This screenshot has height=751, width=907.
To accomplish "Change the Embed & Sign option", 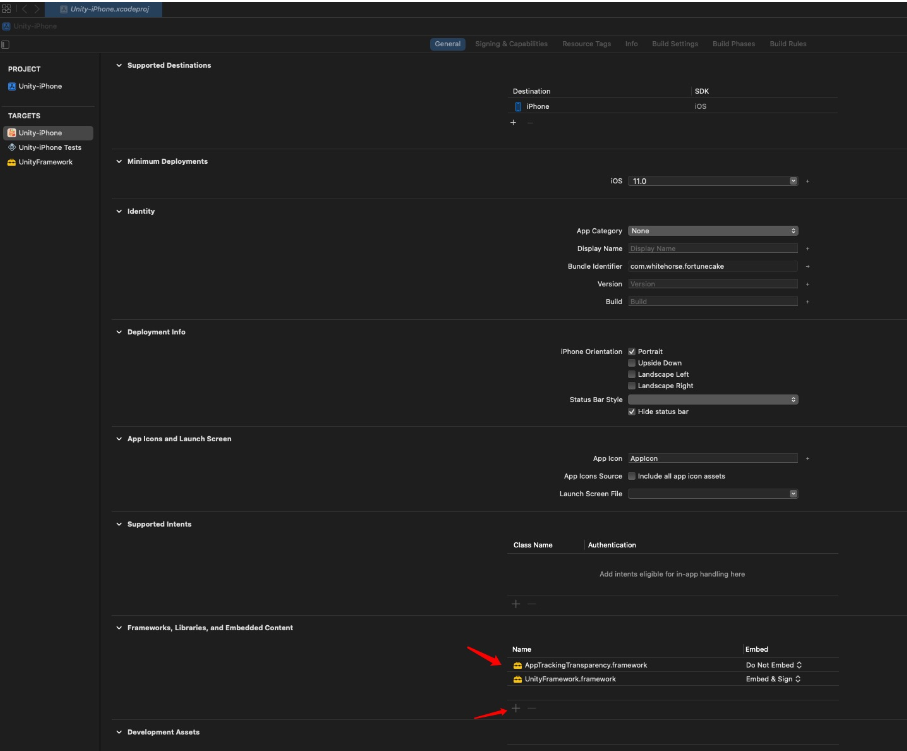I will pos(773,679).
